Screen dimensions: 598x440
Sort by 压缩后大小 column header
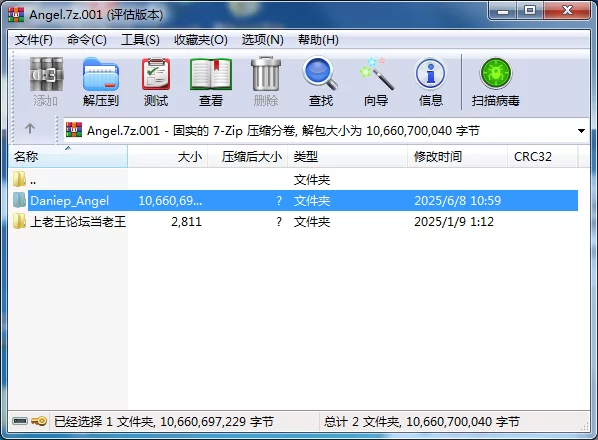[248, 156]
